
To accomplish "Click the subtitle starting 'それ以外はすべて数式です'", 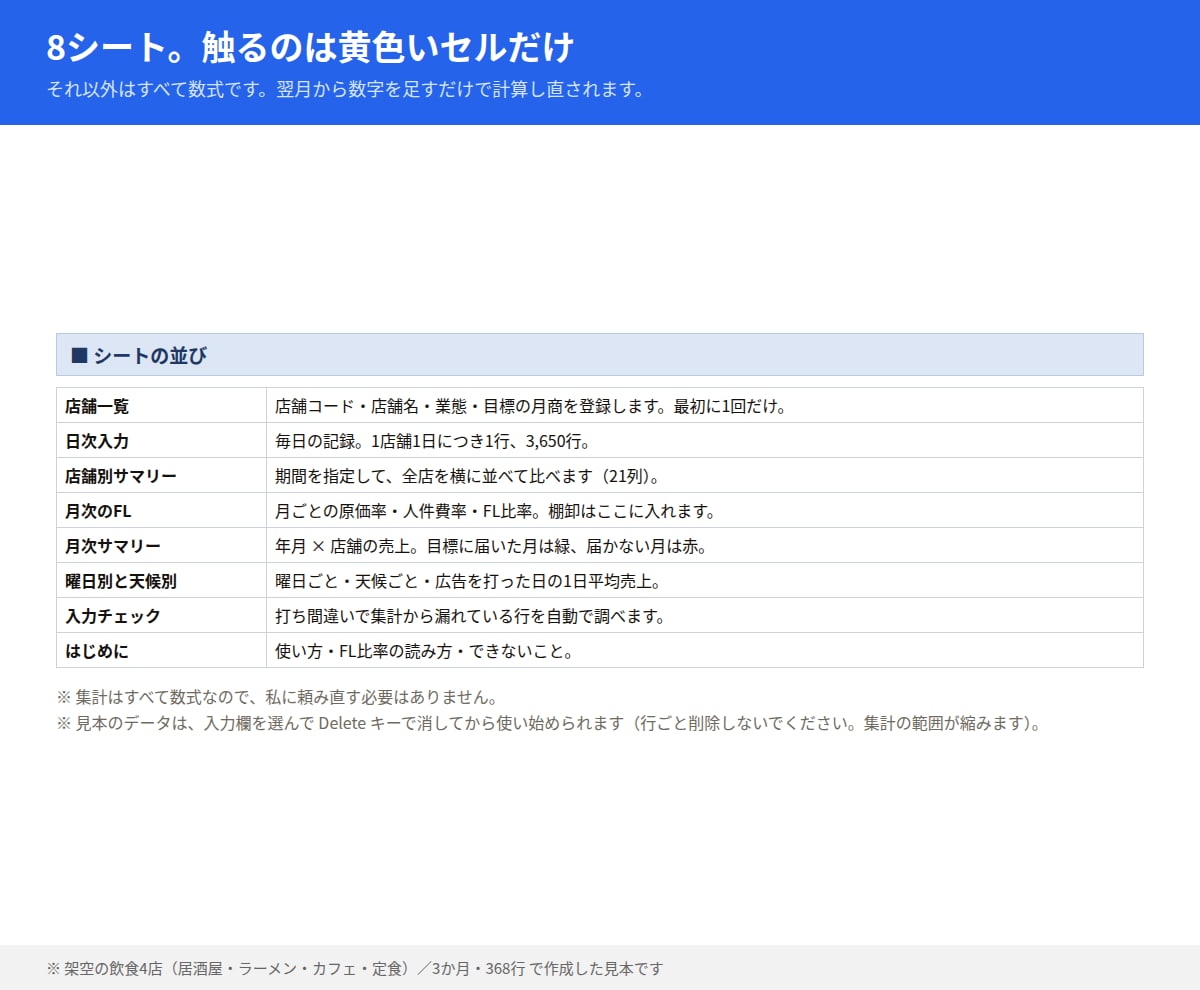I will [345, 89].
